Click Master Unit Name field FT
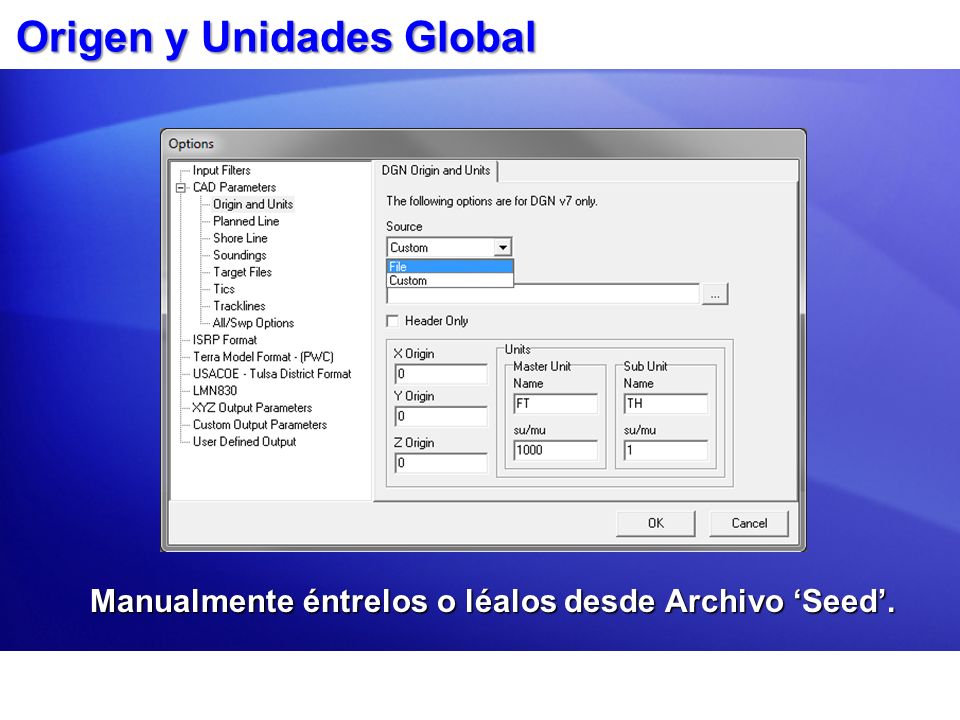The image size is (960, 720). (x=556, y=403)
